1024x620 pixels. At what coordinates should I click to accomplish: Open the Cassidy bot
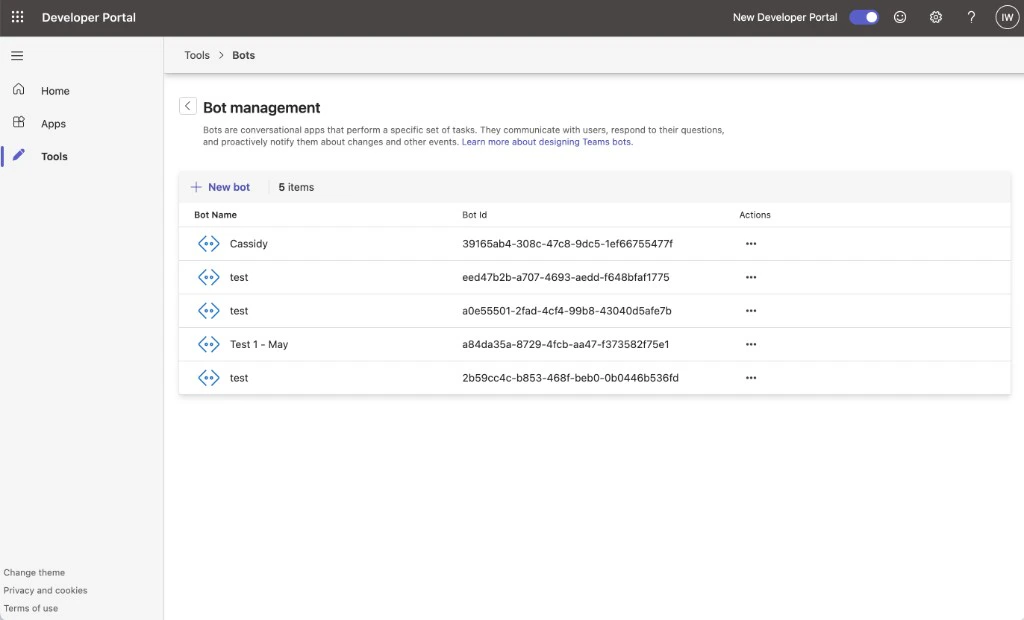(x=249, y=244)
